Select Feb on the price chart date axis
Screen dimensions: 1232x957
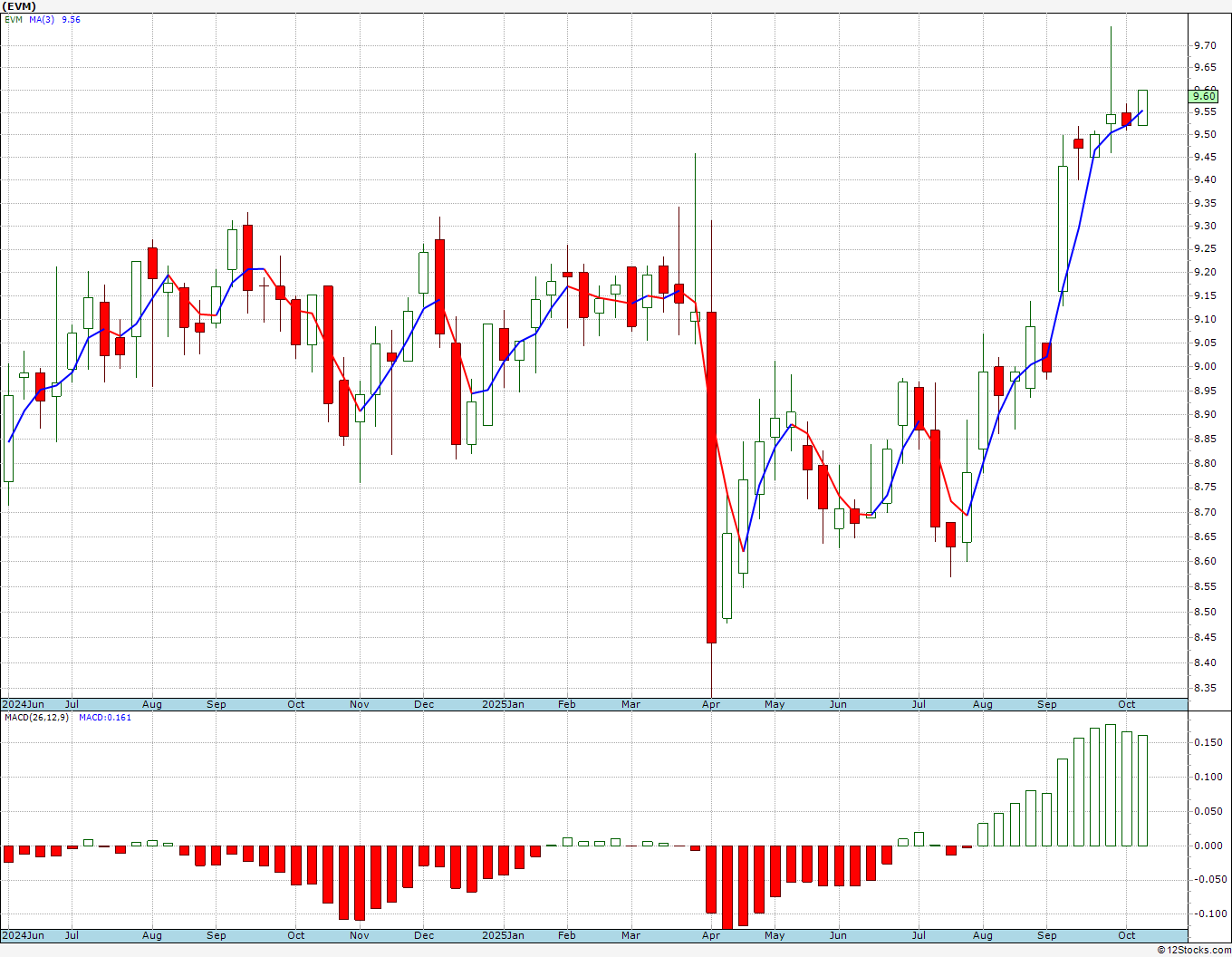(567, 704)
